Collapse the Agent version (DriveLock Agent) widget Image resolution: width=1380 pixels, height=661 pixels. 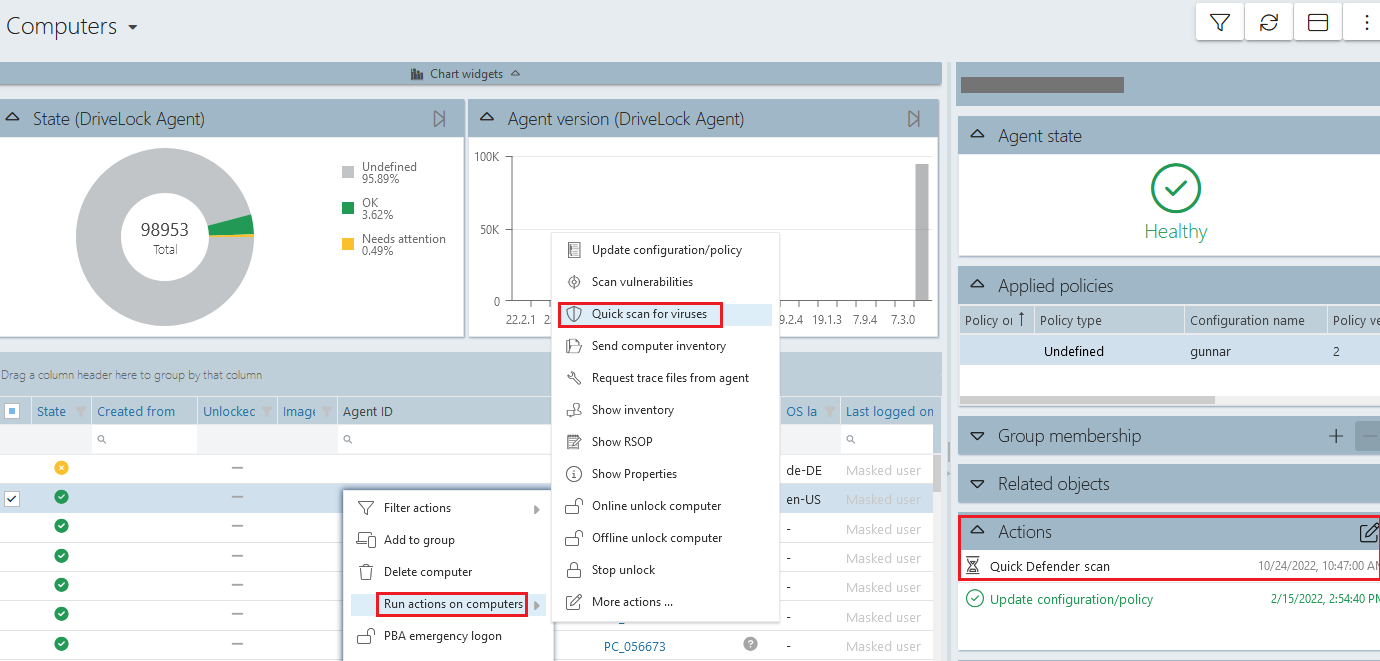click(x=488, y=118)
